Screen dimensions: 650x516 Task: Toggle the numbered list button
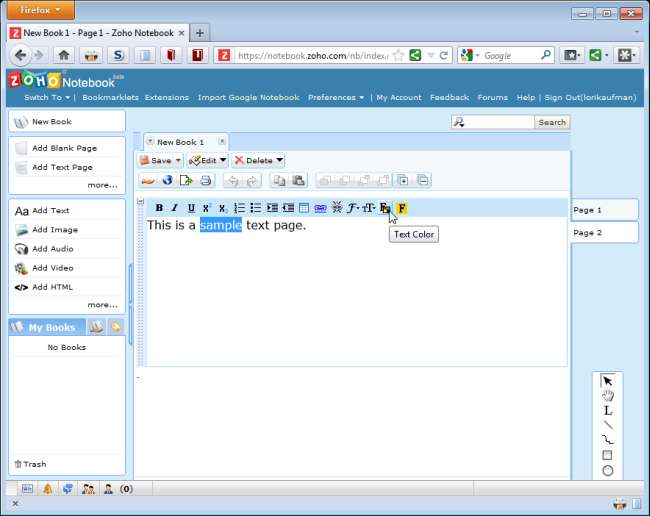(x=239, y=208)
